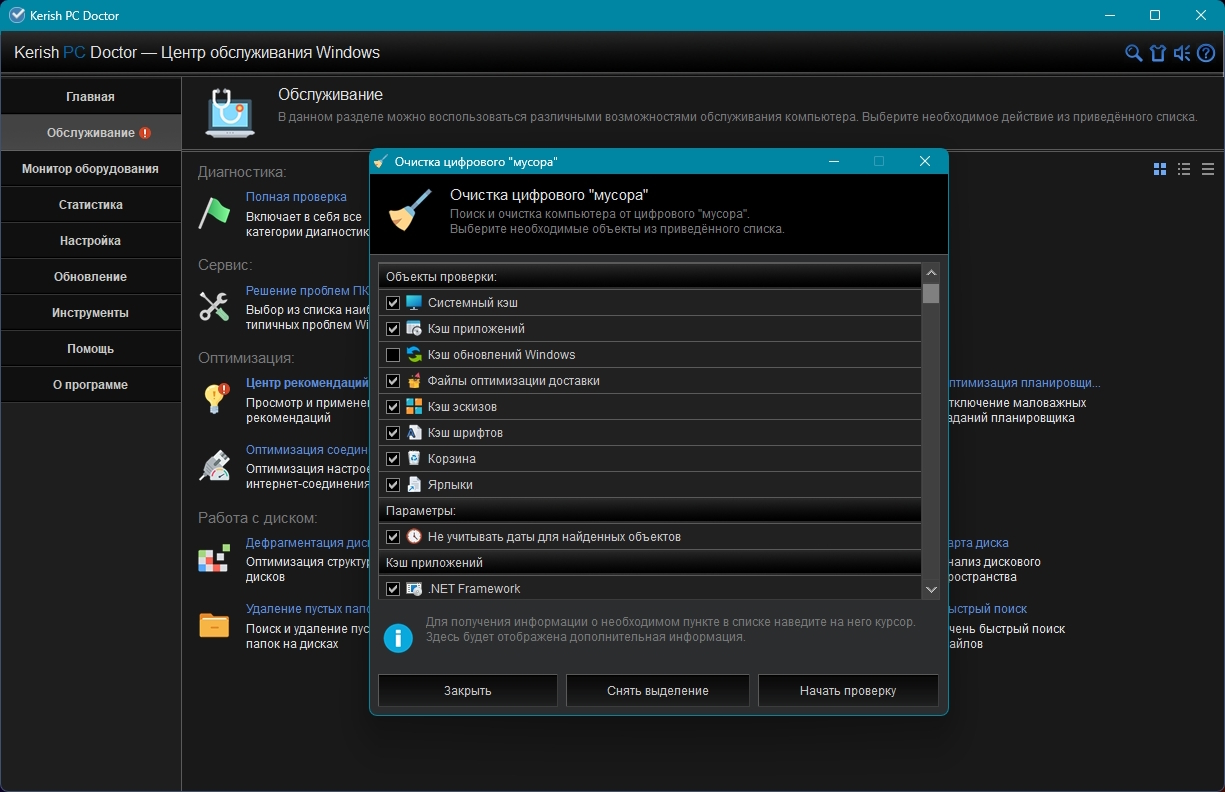Mute sounds with the speaker icon
1225x792 pixels.
(1182, 53)
